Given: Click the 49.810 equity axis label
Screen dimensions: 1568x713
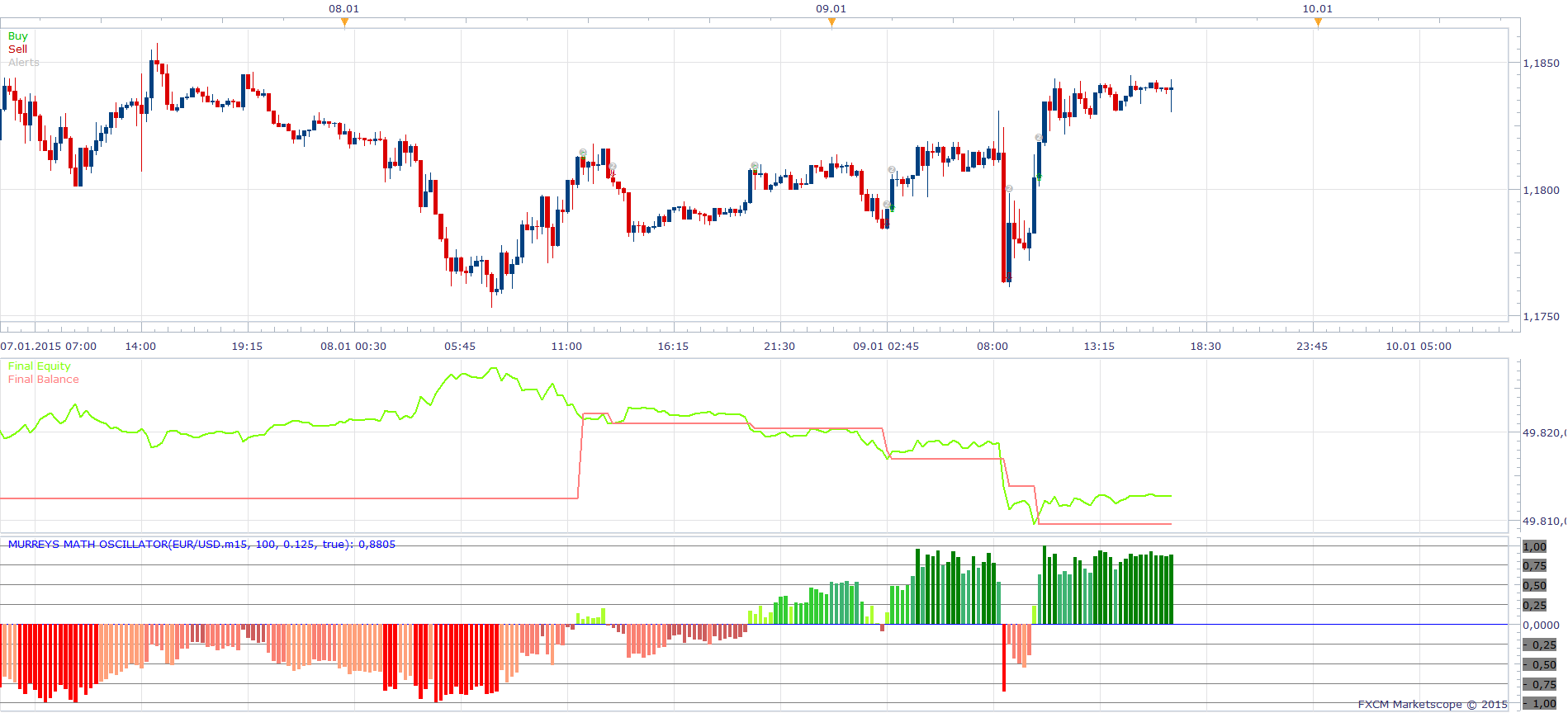Looking at the screenshot, I should [x=1544, y=522].
